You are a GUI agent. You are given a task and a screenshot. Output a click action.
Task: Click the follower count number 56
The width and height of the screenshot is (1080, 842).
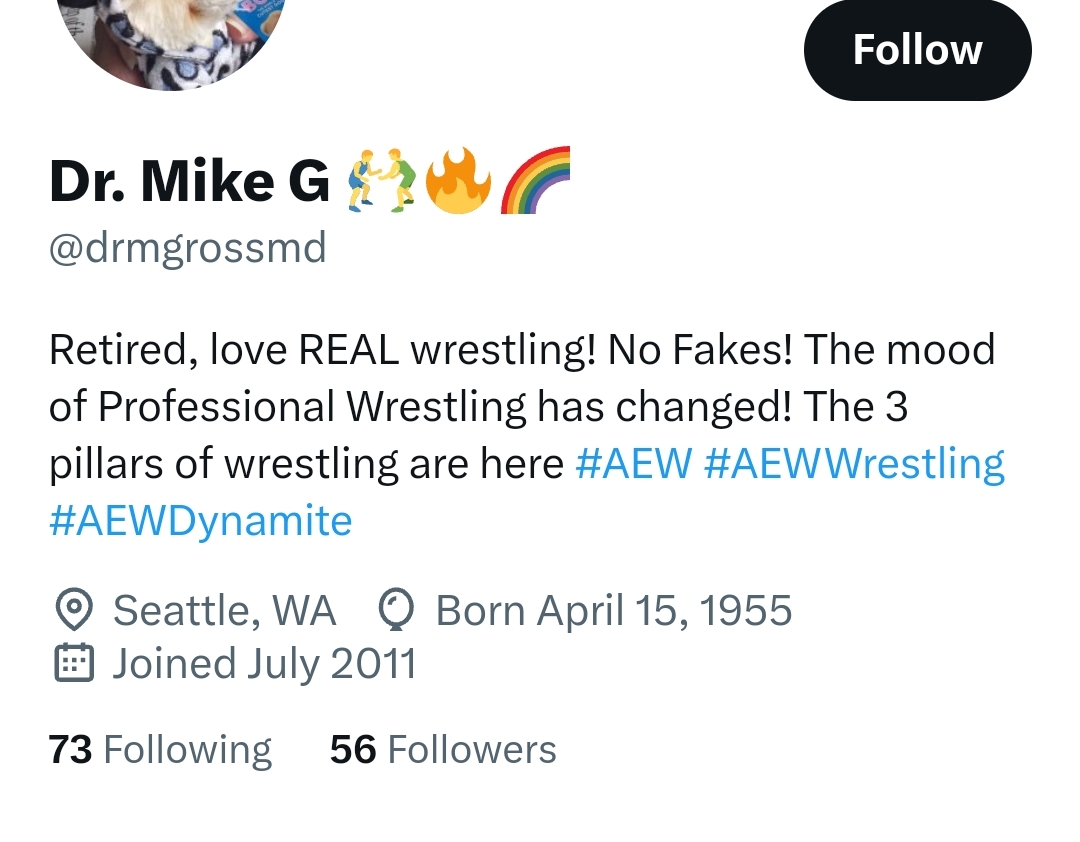coord(353,750)
